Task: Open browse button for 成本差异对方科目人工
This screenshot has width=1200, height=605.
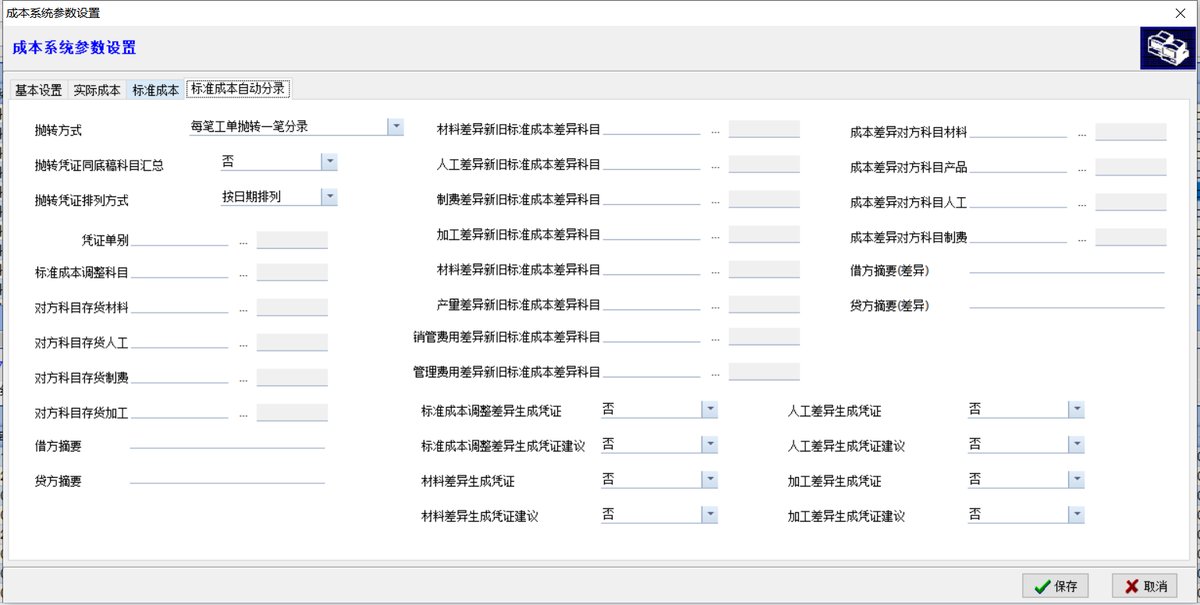Action: (1082, 204)
